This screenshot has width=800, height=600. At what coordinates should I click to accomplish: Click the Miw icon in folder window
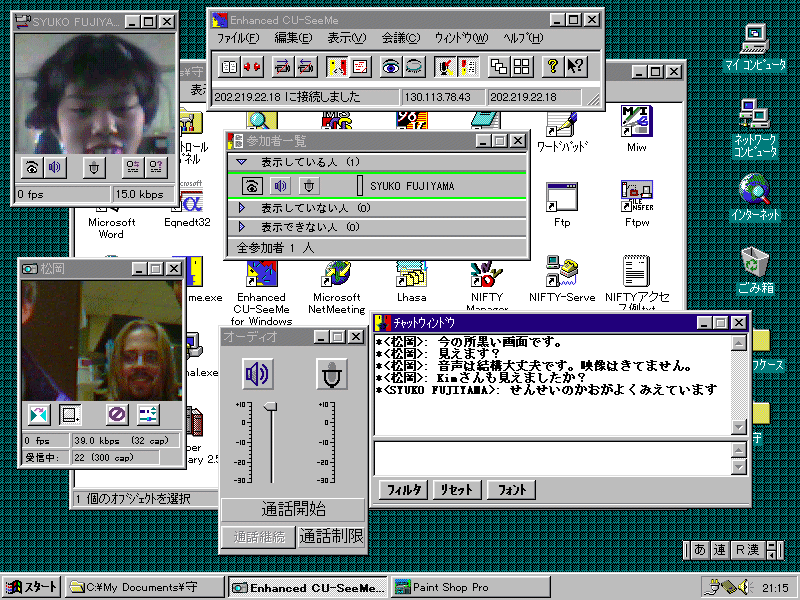pos(637,121)
